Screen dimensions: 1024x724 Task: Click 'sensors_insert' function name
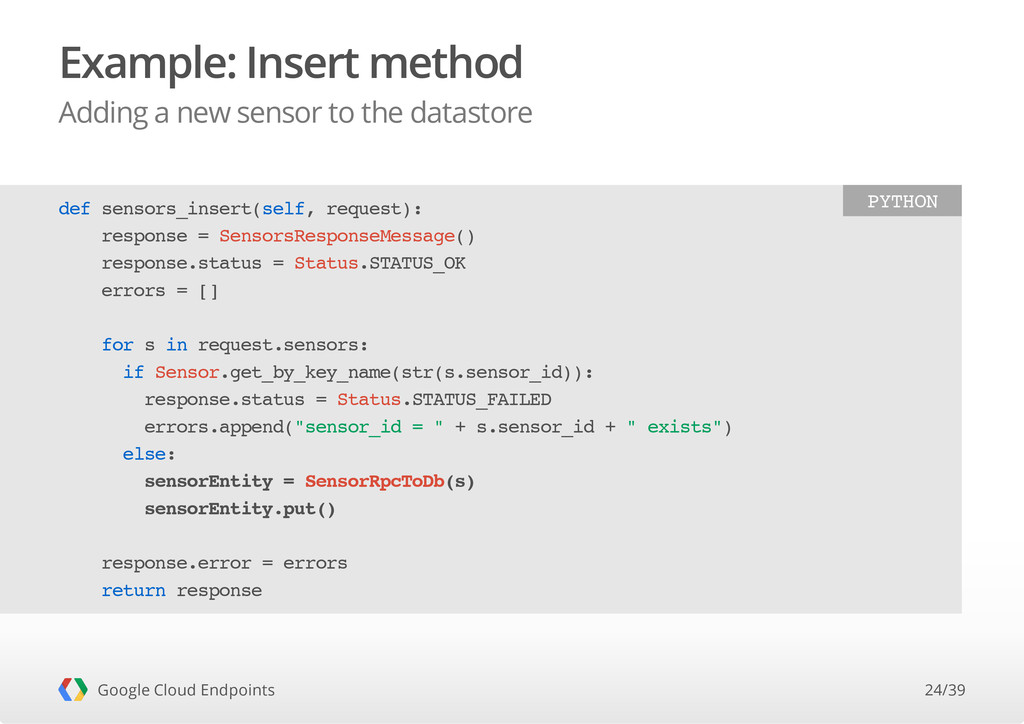coord(176,209)
